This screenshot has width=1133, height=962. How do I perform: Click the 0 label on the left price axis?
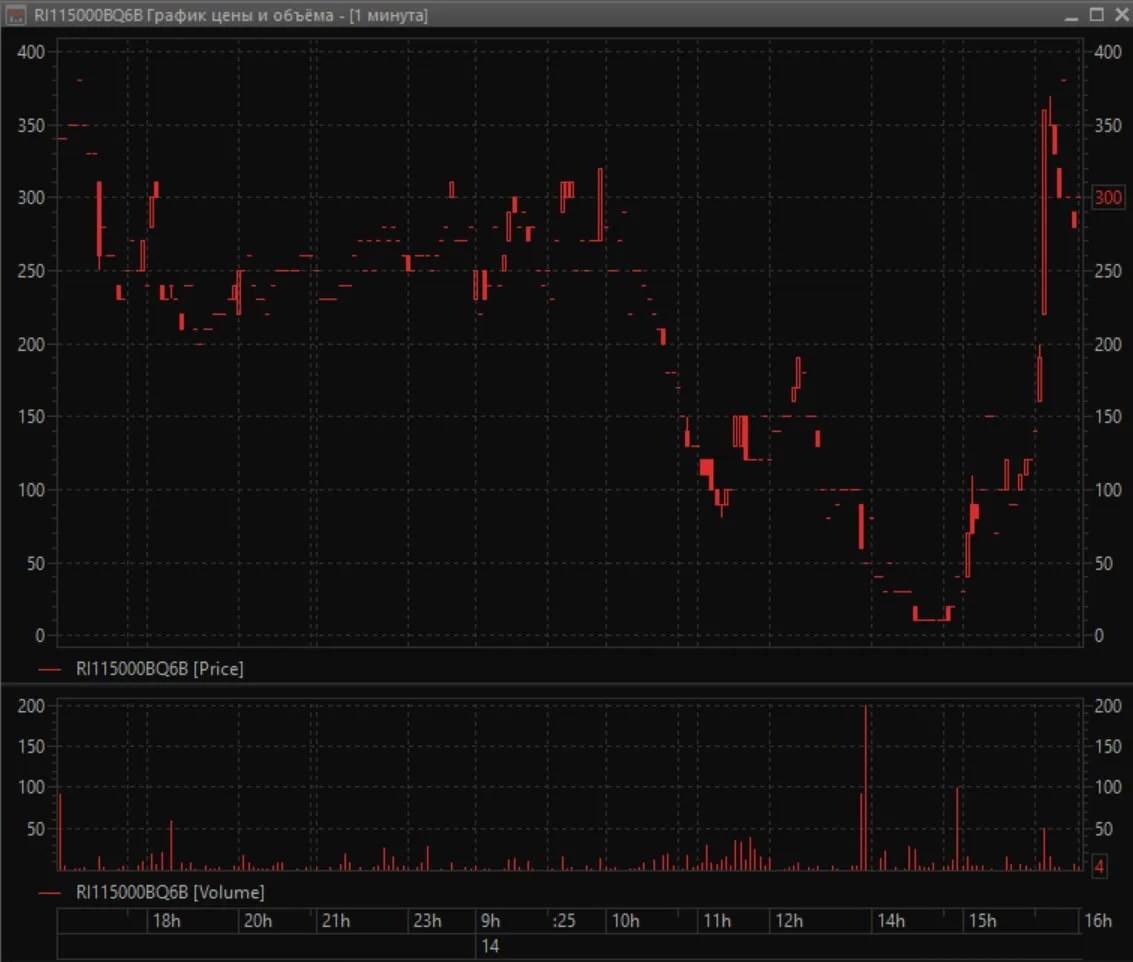click(40, 636)
